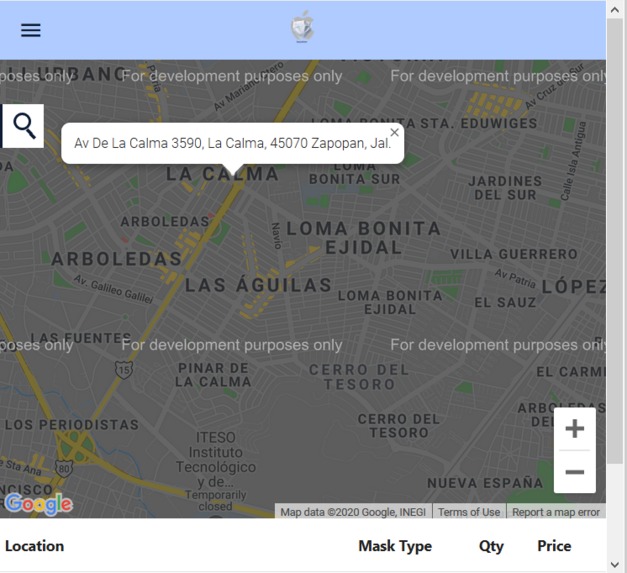The width and height of the screenshot is (627, 573).
Task: Click the apple mask logo in header
Action: point(303,27)
